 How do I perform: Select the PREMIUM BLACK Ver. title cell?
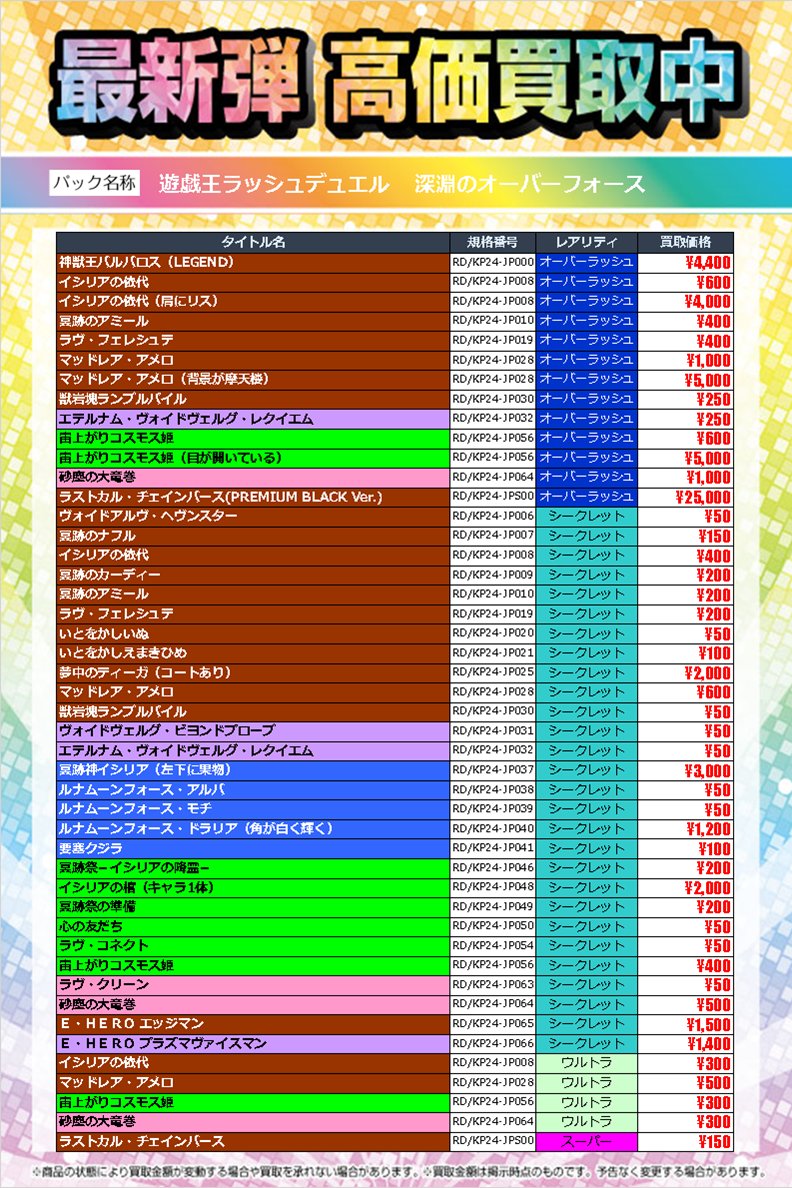[x=253, y=497]
